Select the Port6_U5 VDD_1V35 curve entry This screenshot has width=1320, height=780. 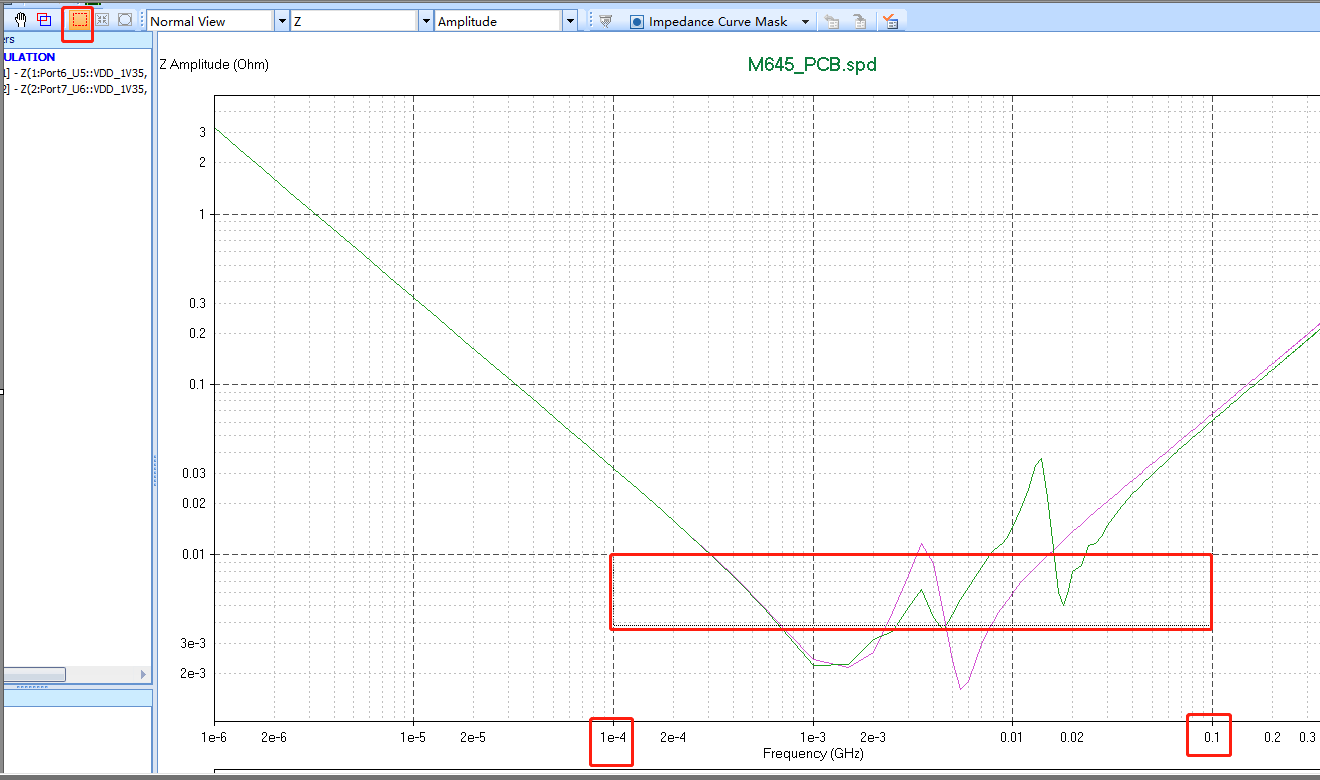coord(75,73)
